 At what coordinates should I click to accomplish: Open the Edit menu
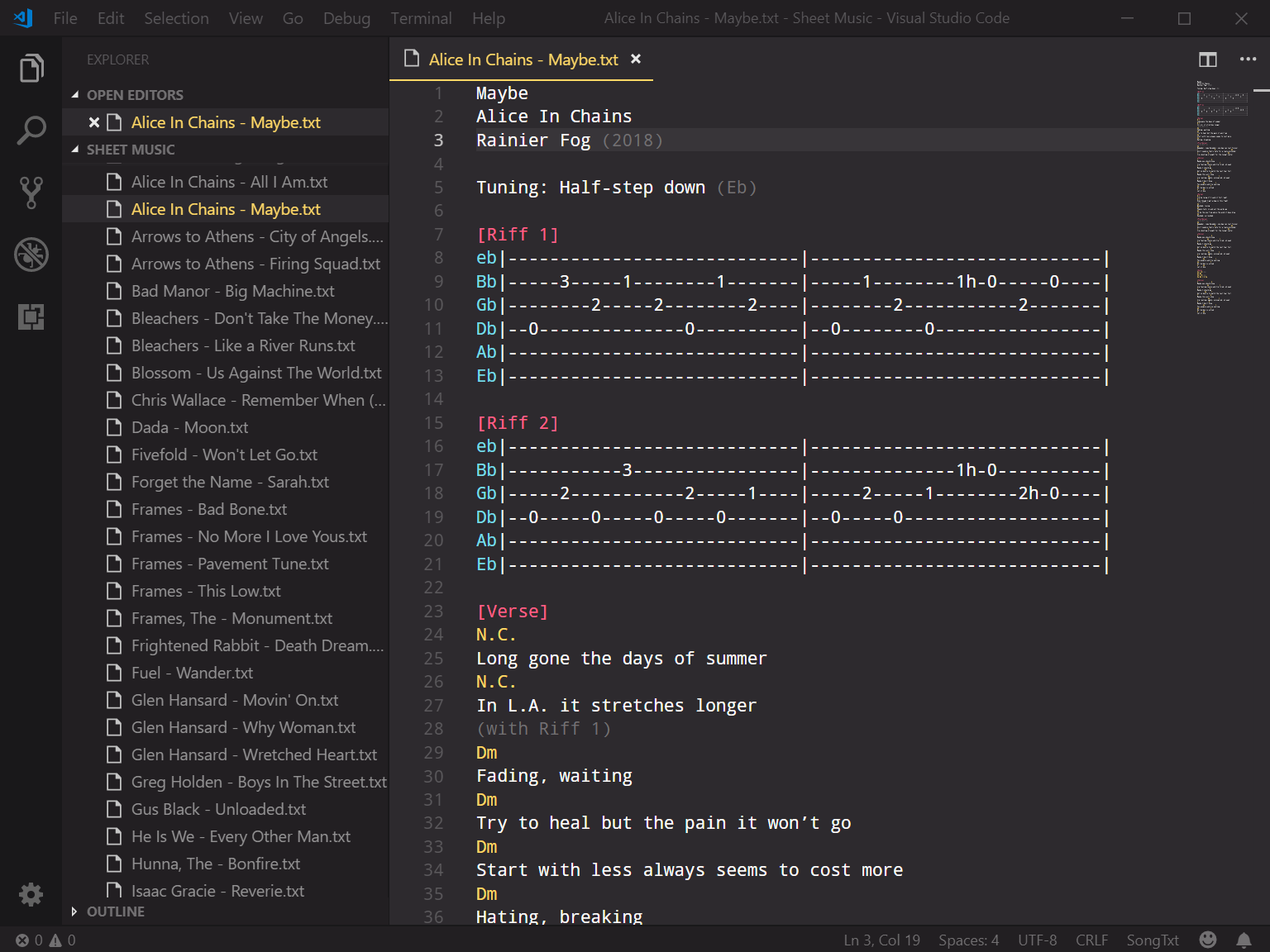coord(111,18)
